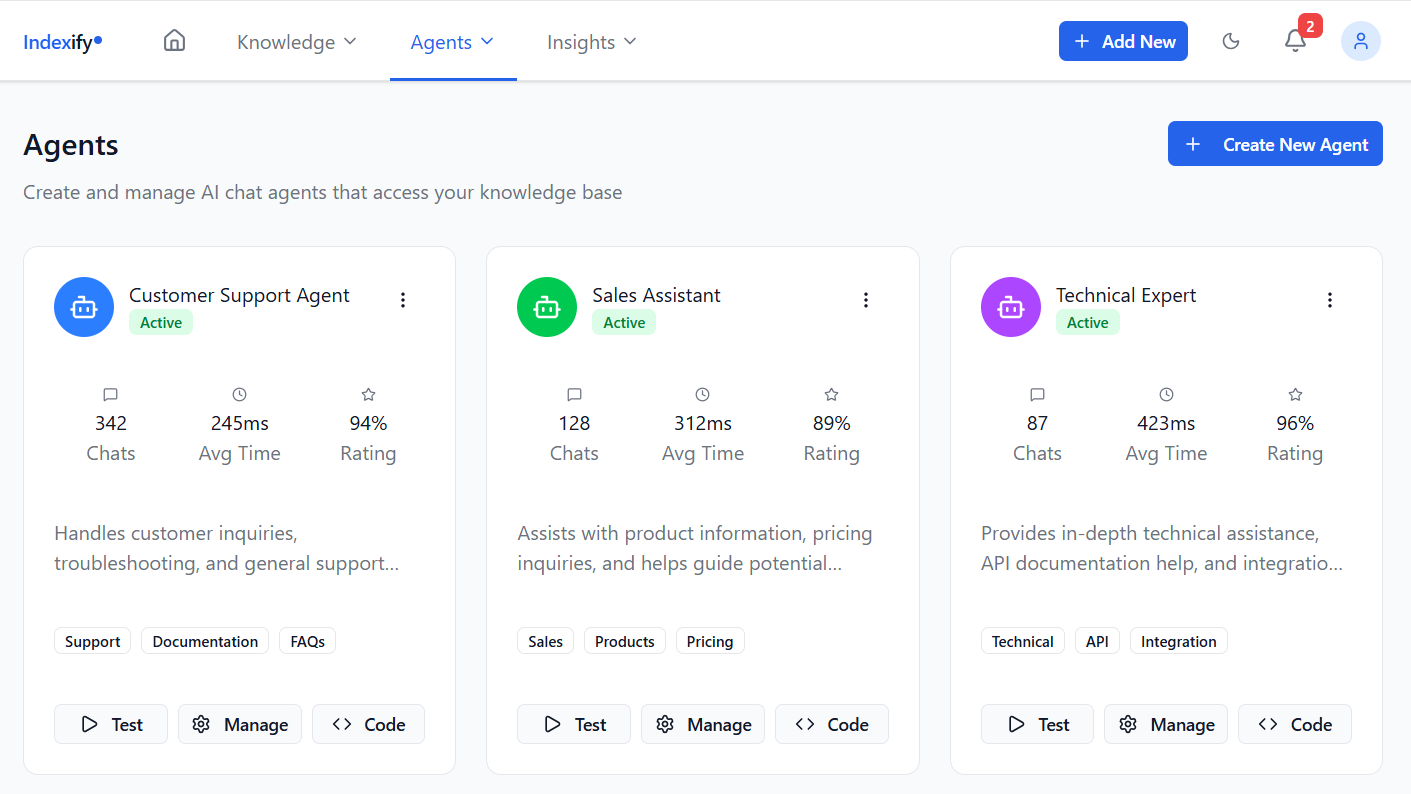Click the notification bell icon

point(1295,41)
